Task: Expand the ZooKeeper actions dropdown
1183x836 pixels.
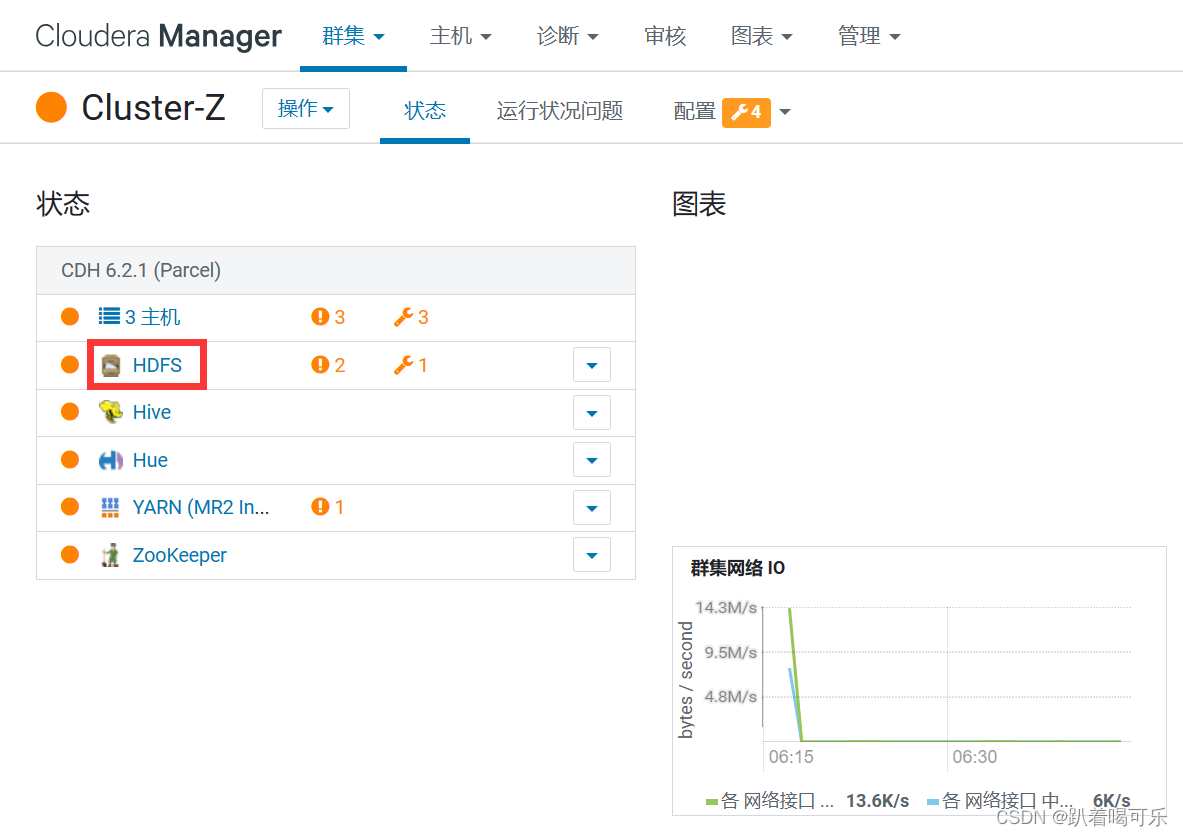Action: pos(592,555)
